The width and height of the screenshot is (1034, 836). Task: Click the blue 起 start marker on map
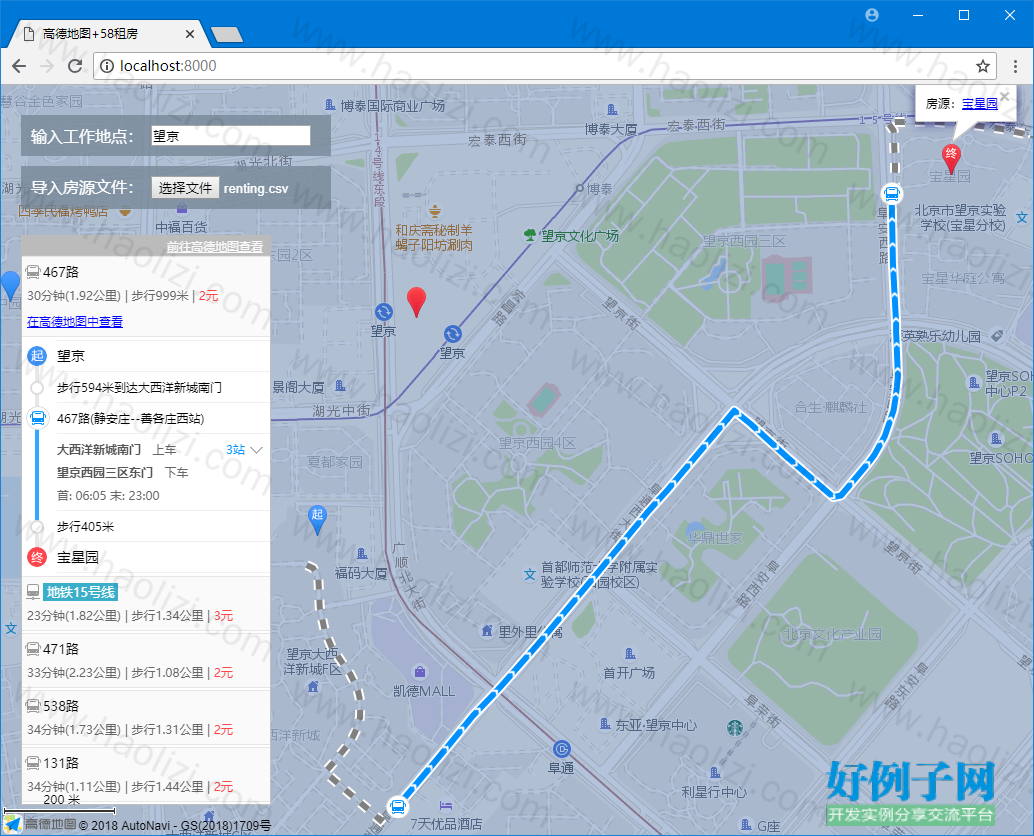point(317,520)
